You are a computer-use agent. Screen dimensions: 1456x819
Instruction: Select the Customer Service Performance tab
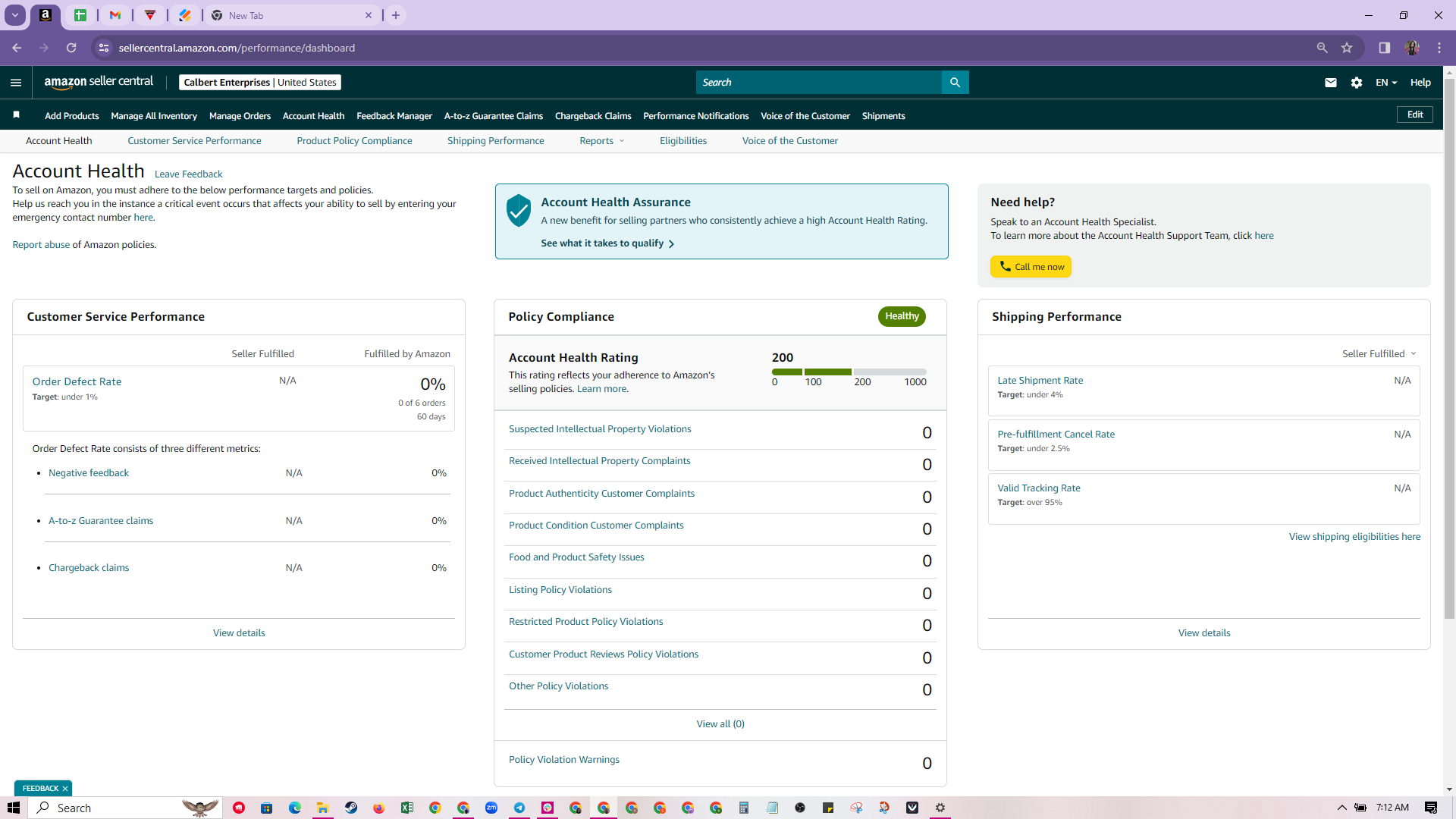194,141
